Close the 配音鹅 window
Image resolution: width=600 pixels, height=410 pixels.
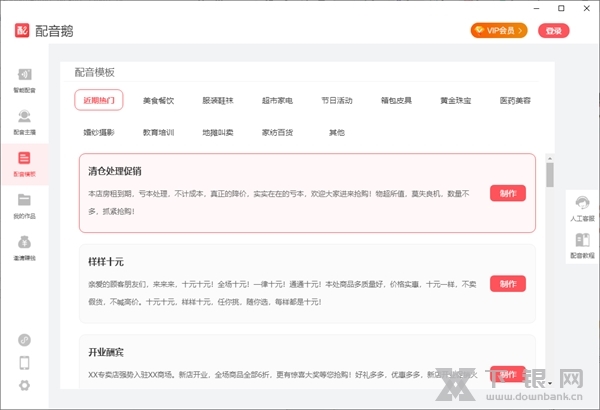[x=586, y=8]
